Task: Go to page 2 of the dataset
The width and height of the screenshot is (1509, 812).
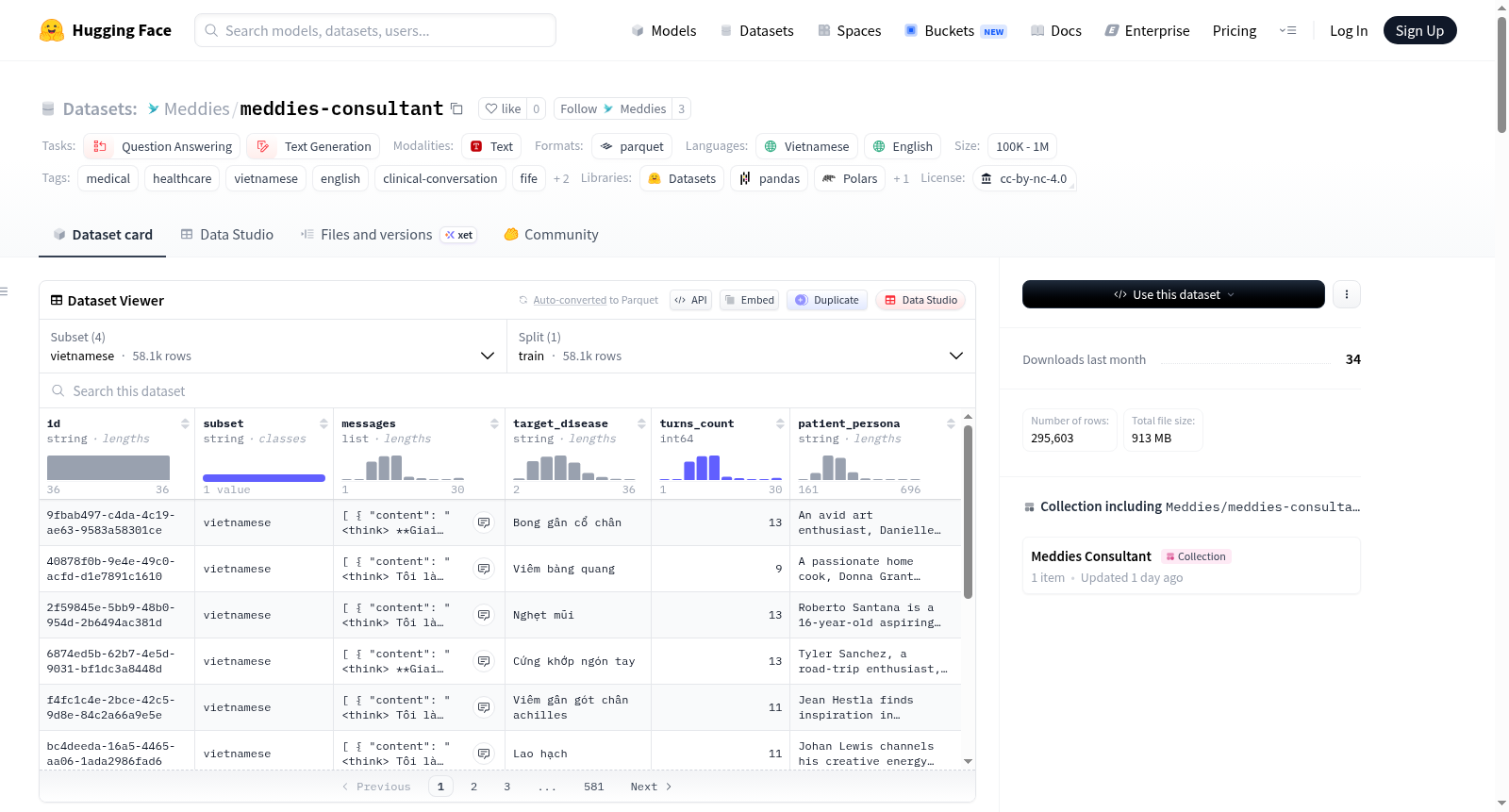Action: 473,787
